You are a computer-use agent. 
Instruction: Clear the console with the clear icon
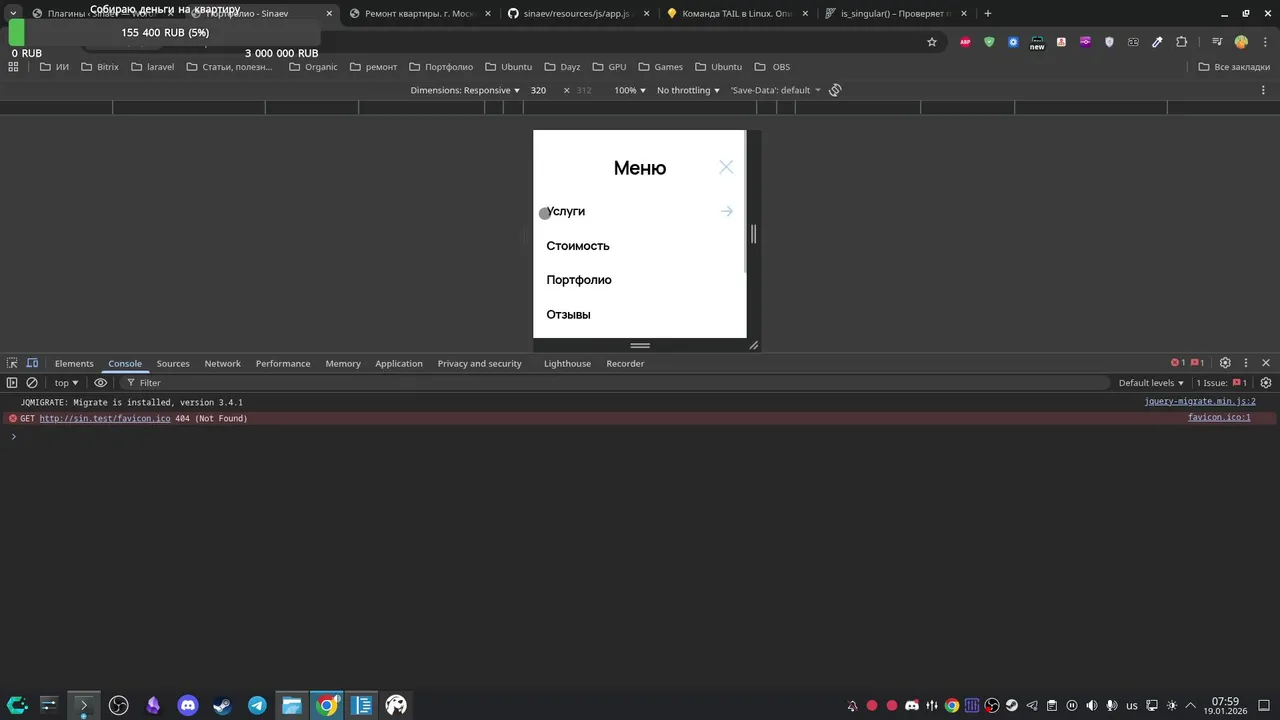point(32,383)
